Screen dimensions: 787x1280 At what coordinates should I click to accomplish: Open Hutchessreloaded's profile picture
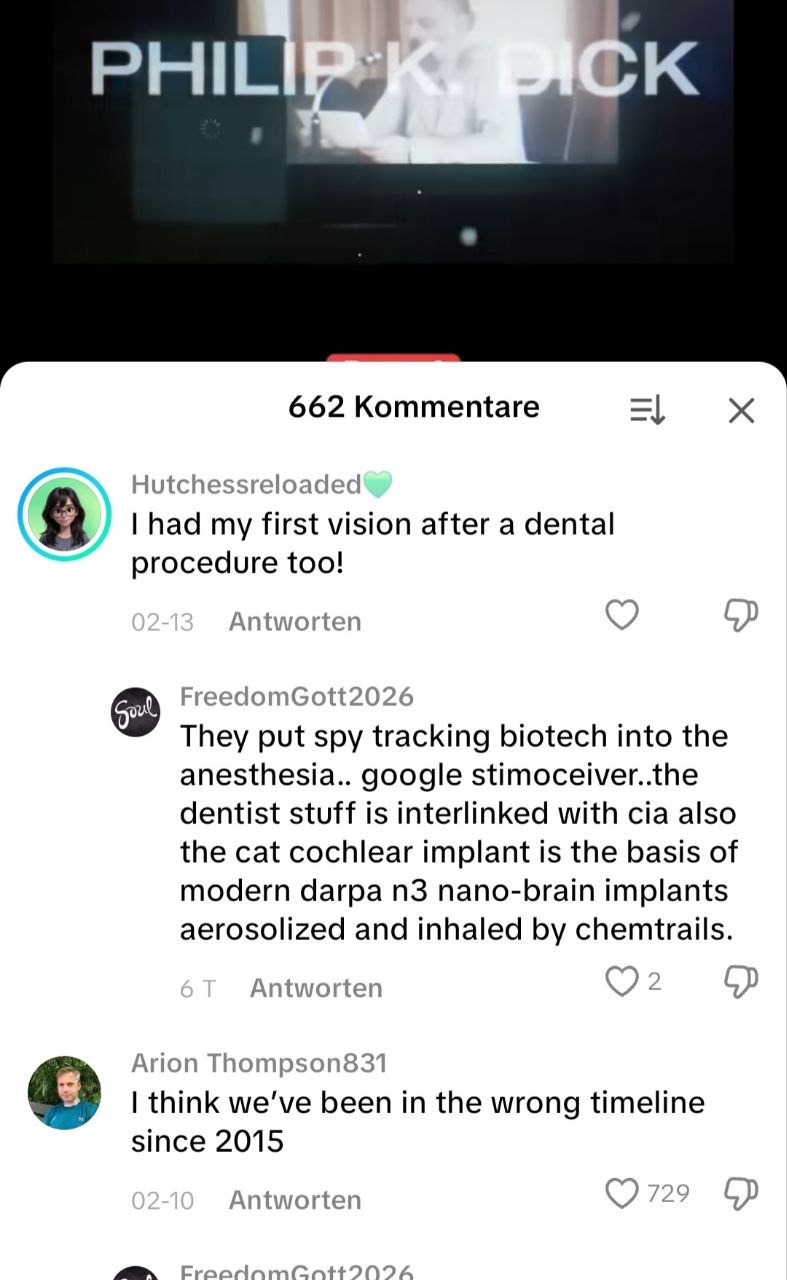coord(65,514)
